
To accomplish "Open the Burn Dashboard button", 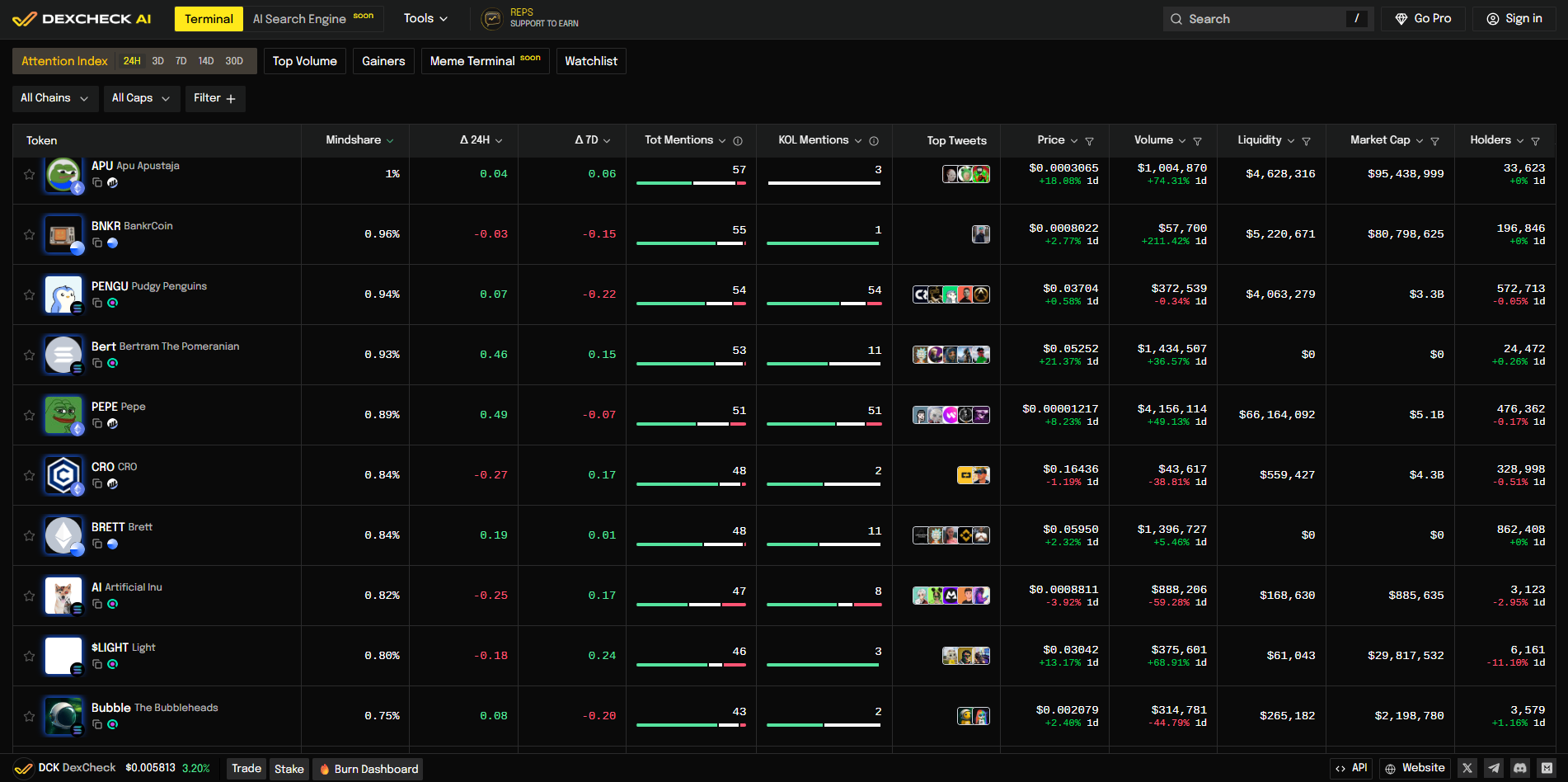I will 369,769.
